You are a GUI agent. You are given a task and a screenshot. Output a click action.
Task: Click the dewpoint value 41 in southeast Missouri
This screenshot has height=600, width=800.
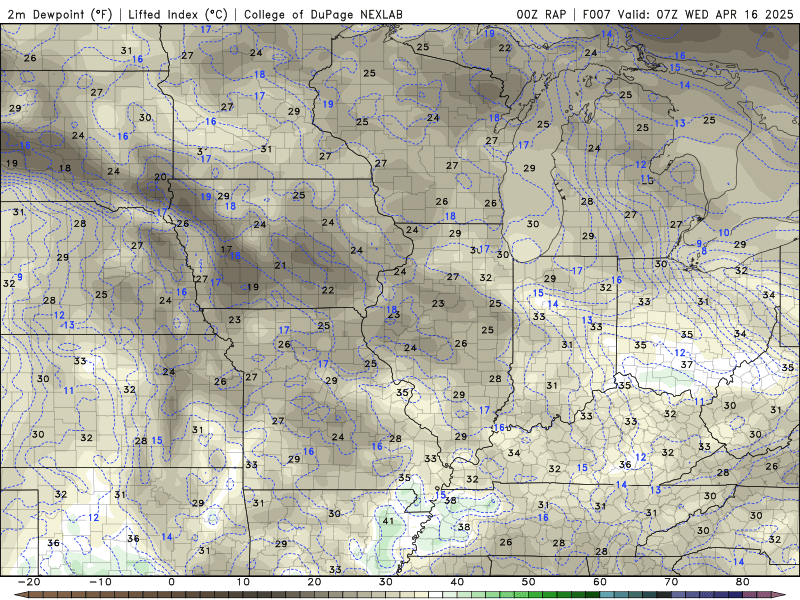[388, 521]
